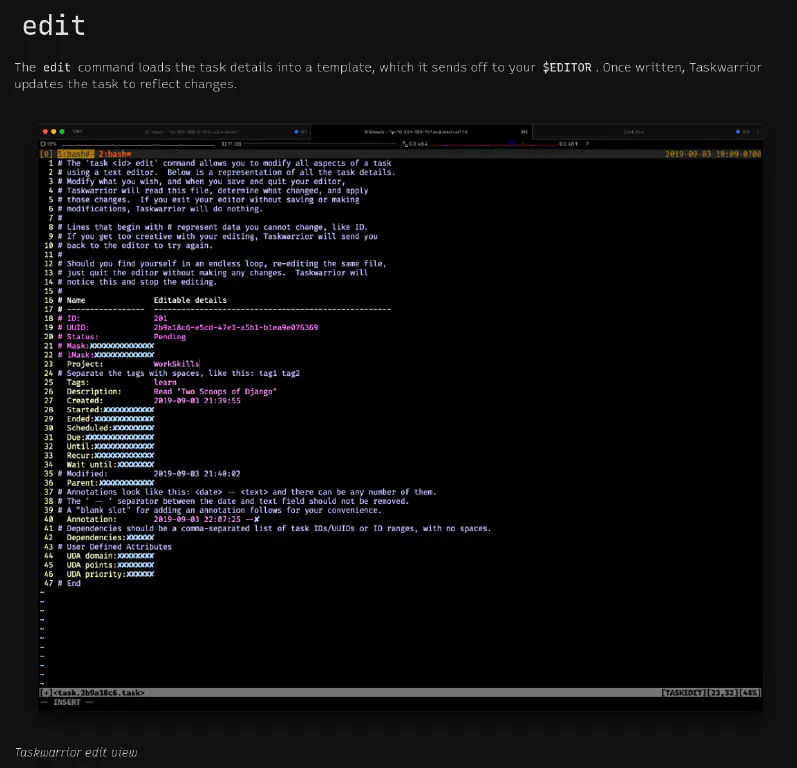The image size is (797, 768).
Task: Click the blue indicator on last terminal tab
Action: point(739,132)
